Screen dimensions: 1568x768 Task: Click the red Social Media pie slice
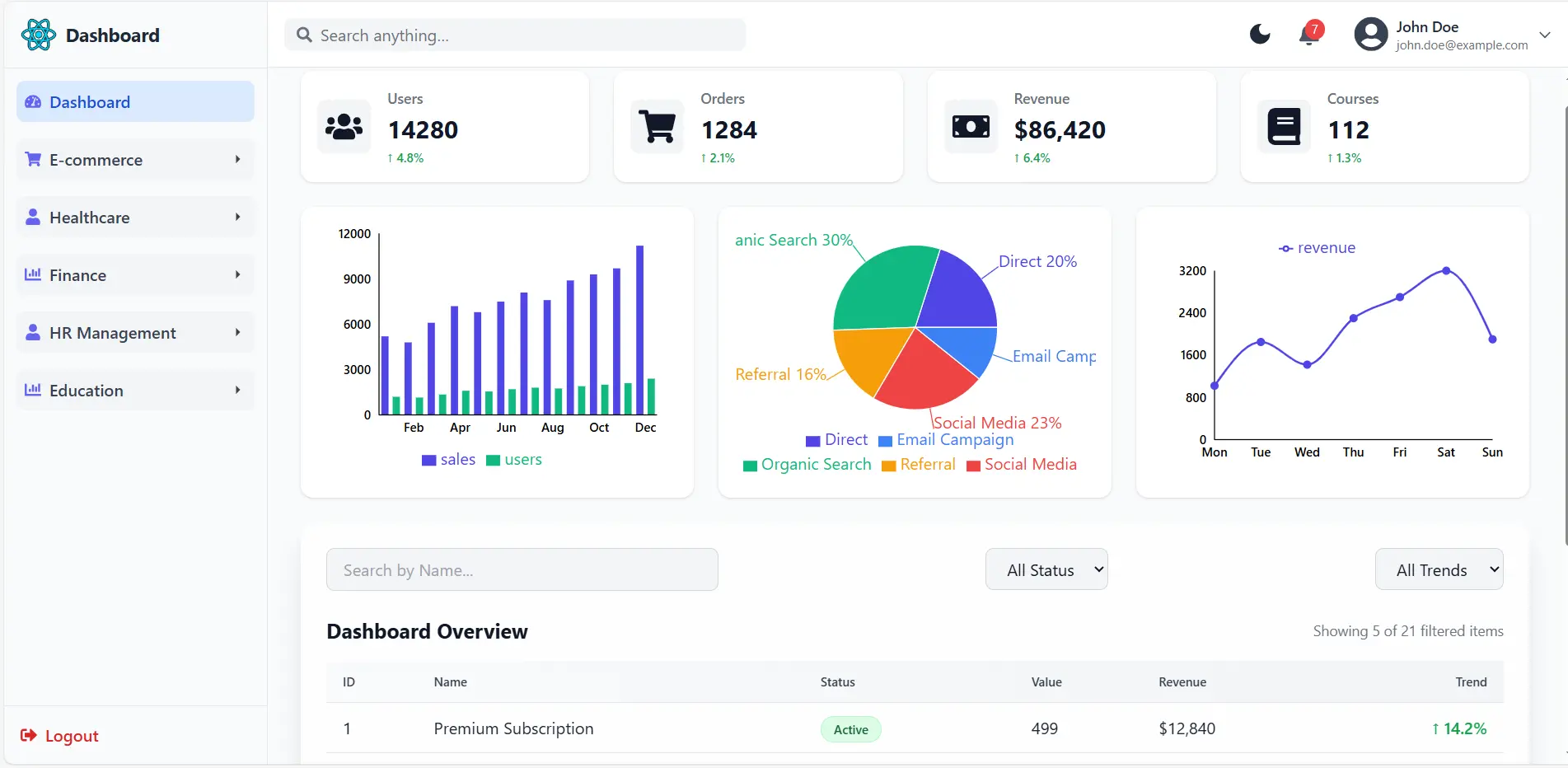coord(924,372)
